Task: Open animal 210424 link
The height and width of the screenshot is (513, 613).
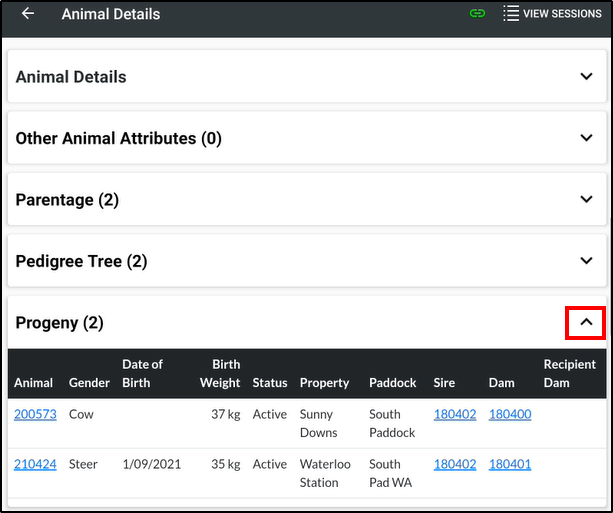Action: (x=35, y=464)
